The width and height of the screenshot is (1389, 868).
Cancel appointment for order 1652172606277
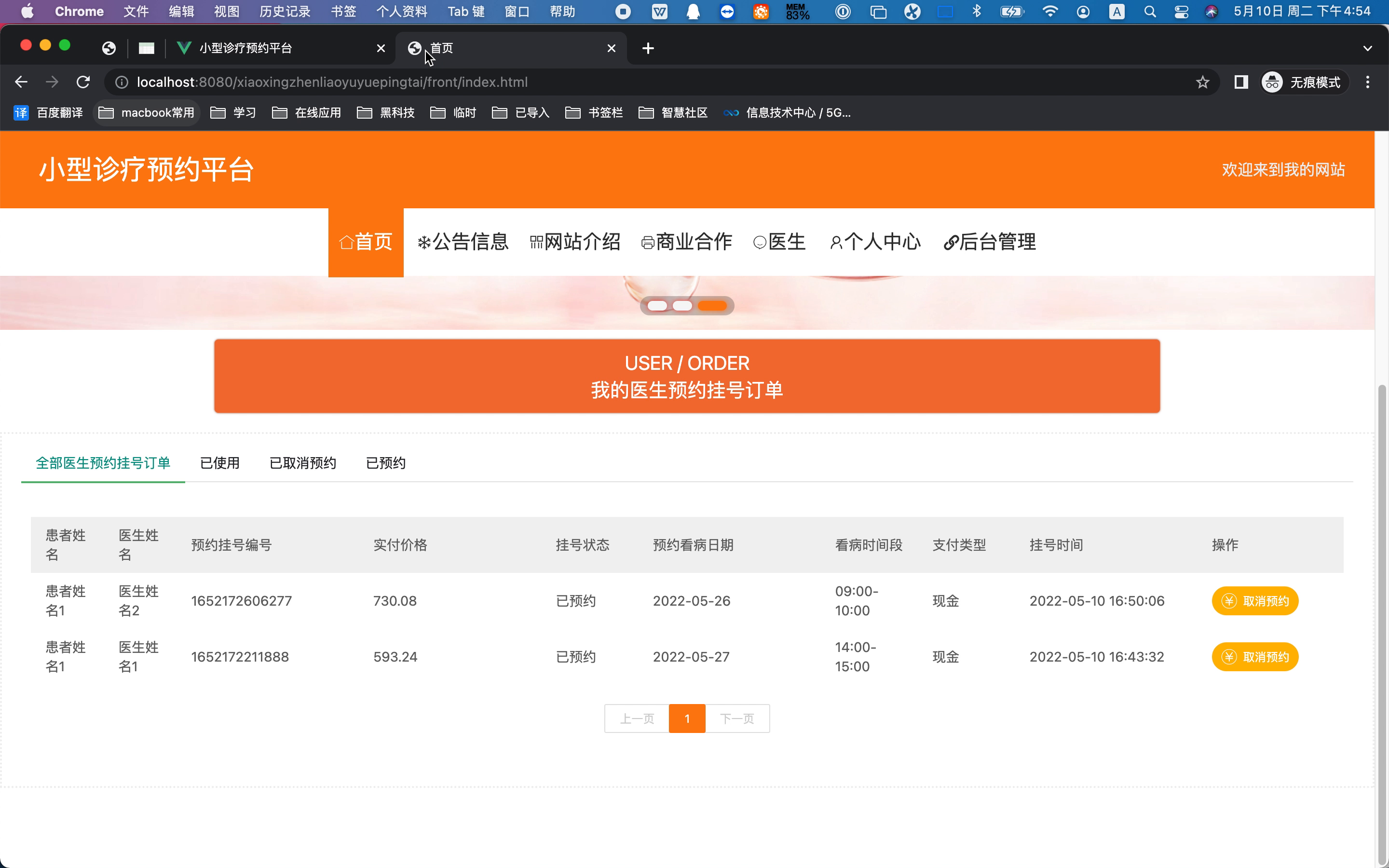pyautogui.click(x=1255, y=601)
